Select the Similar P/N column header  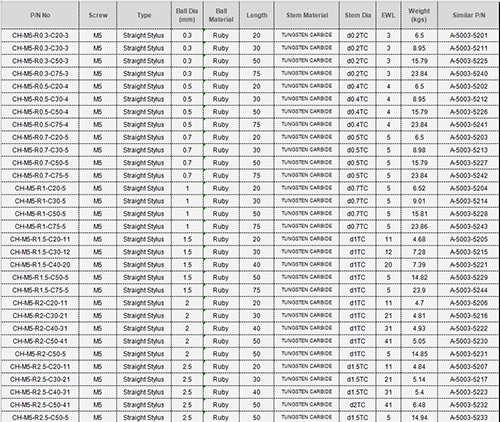469,15
